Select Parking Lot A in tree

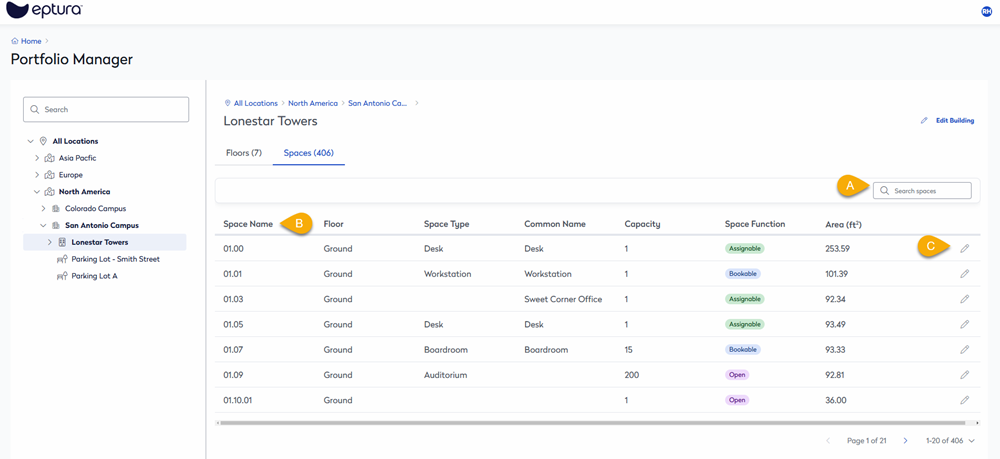tap(94, 276)
